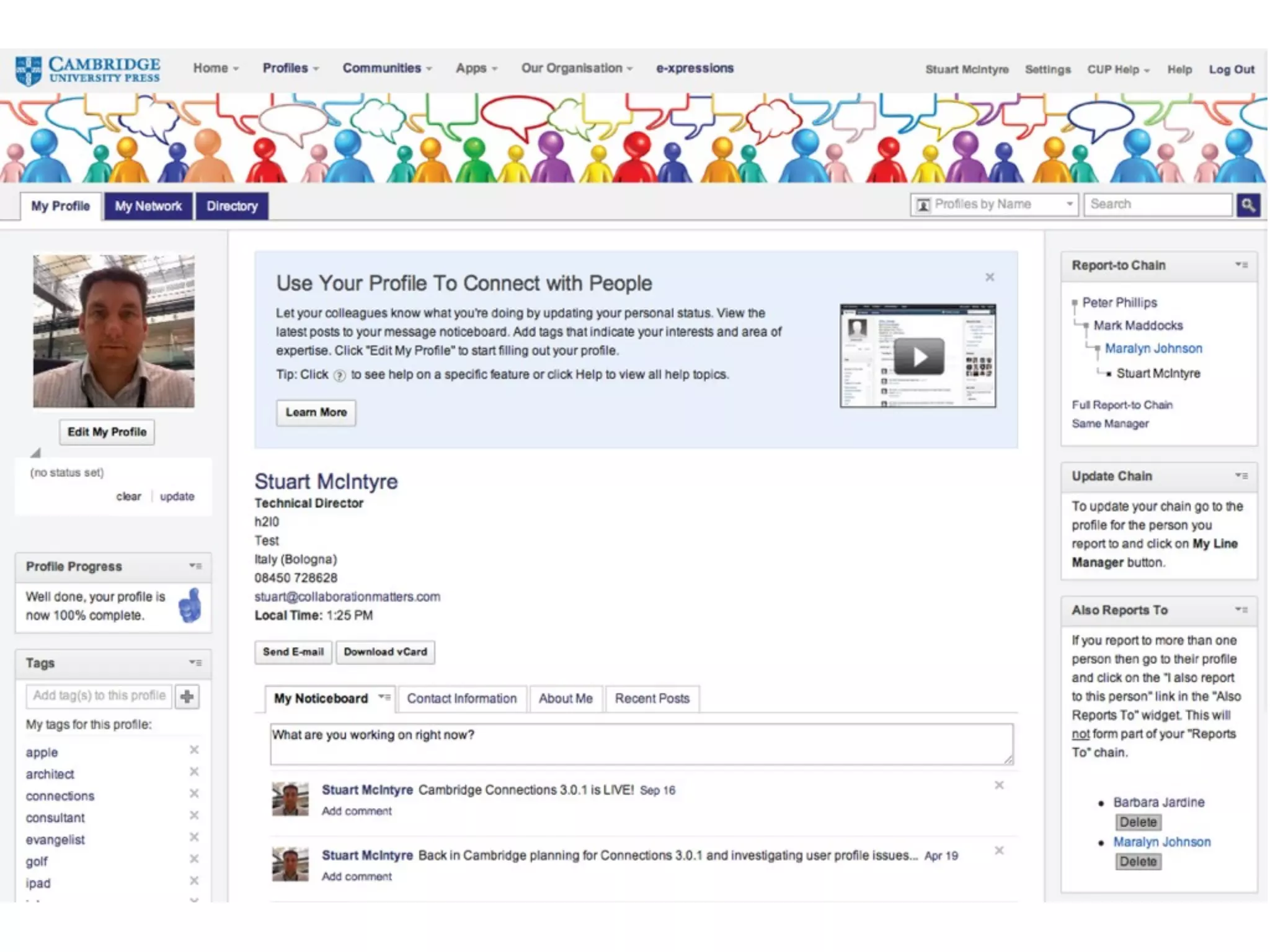Open Maralyn Johnson's profile in Report-to Chain
This screenshot has height=952, width=1270.
pyautogui.click(x=1153, y=348)
